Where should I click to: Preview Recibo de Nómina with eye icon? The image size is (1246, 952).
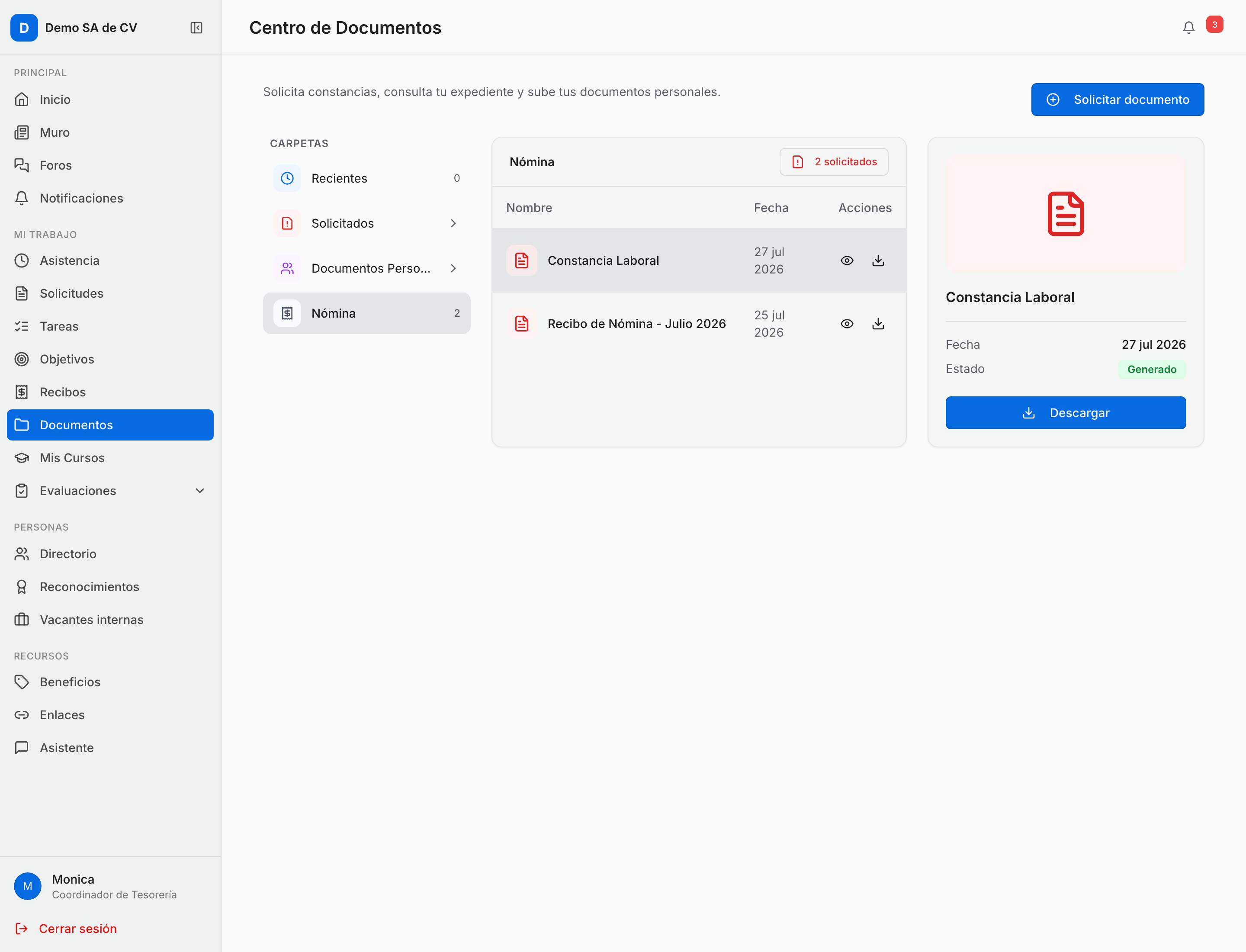[x=847, y=324]
